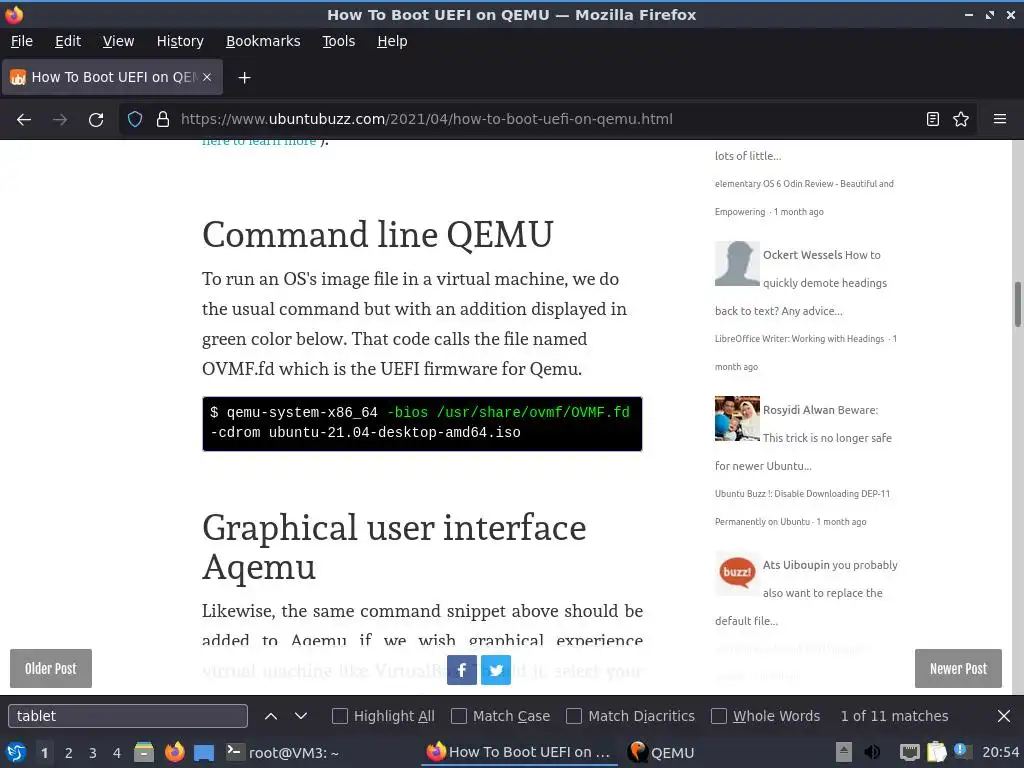Open the File menu
The image size is (1024, 768).
point(22,41)
